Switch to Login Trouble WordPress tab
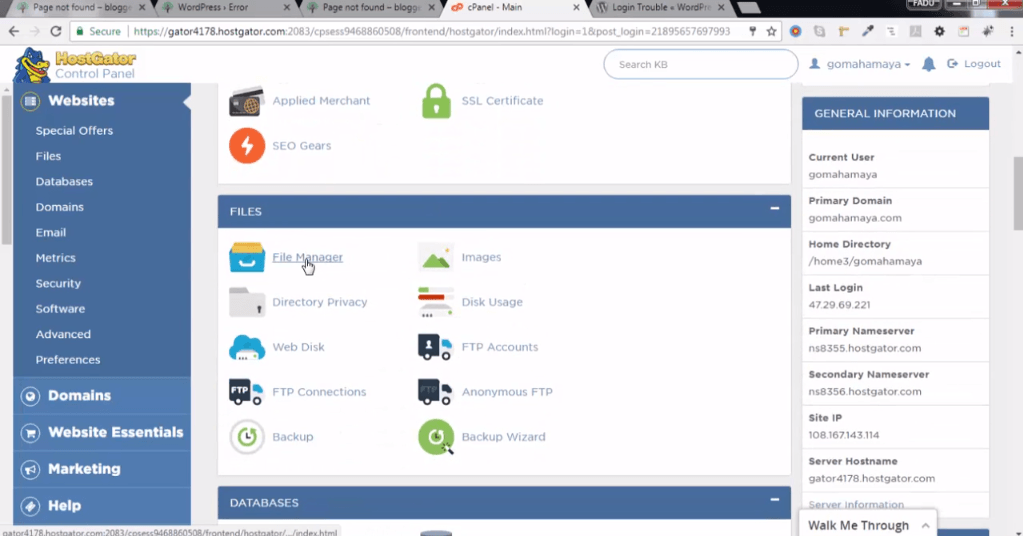Viewport: 1023px width, 536px height. coord(660,8)
